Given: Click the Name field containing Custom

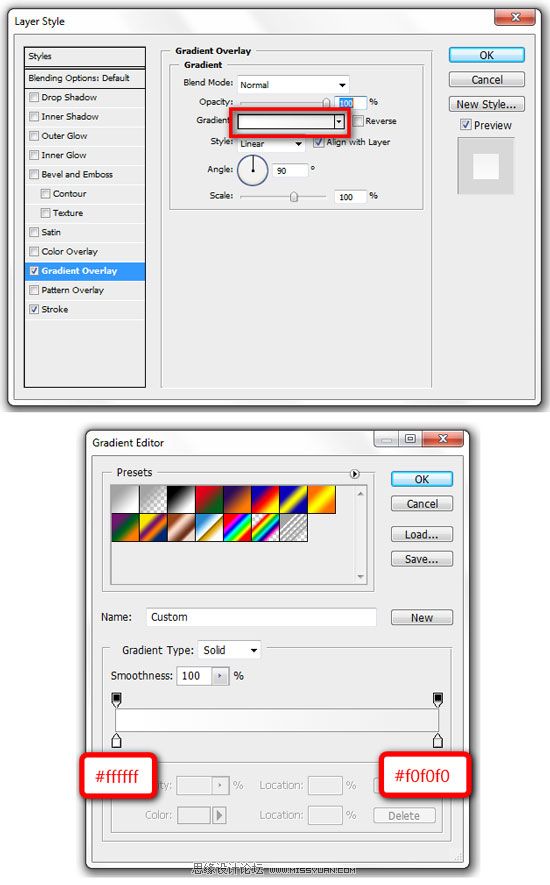Looking at the screenshot, I should click(x=261, y=617).
